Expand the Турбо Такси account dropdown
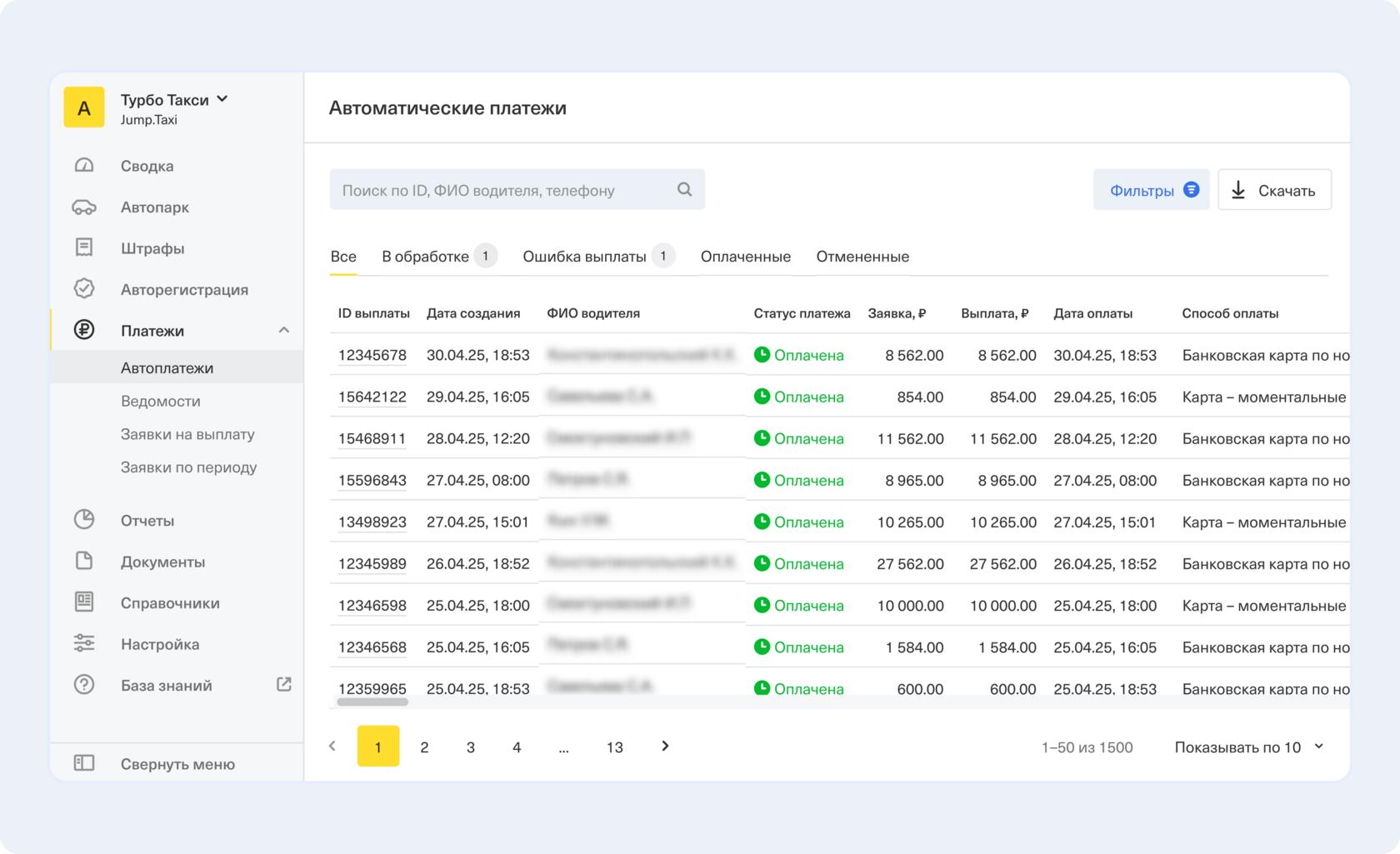1400x854 pixels. click(222, 99)
